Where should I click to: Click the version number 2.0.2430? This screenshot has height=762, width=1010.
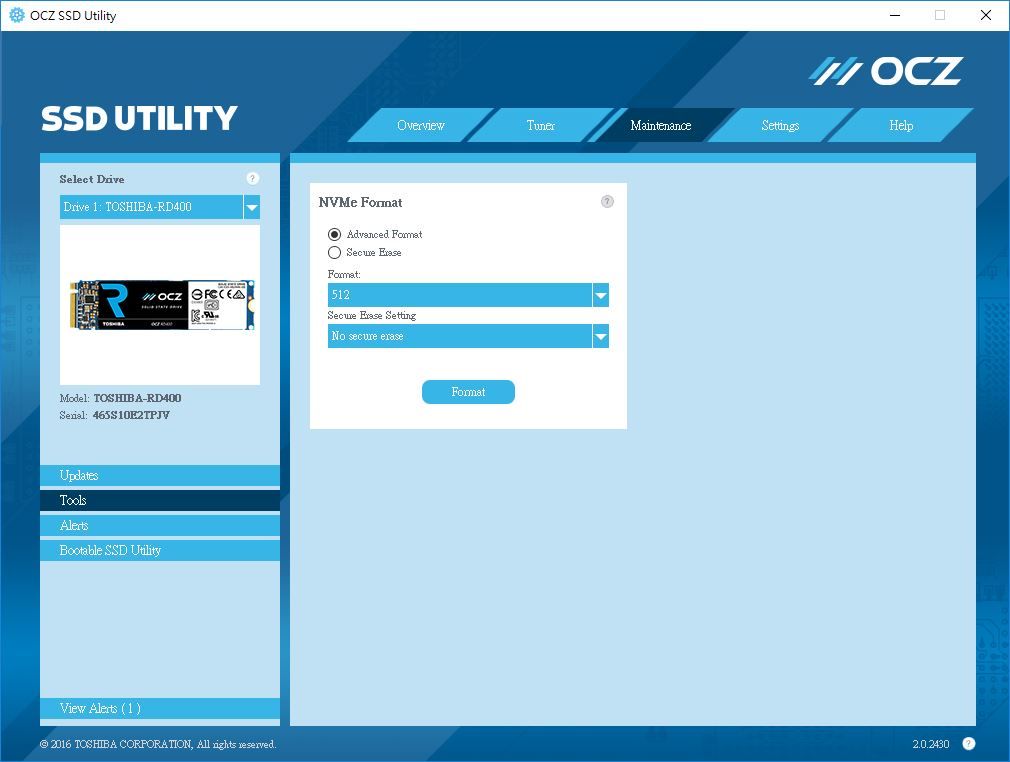(931, 744)
